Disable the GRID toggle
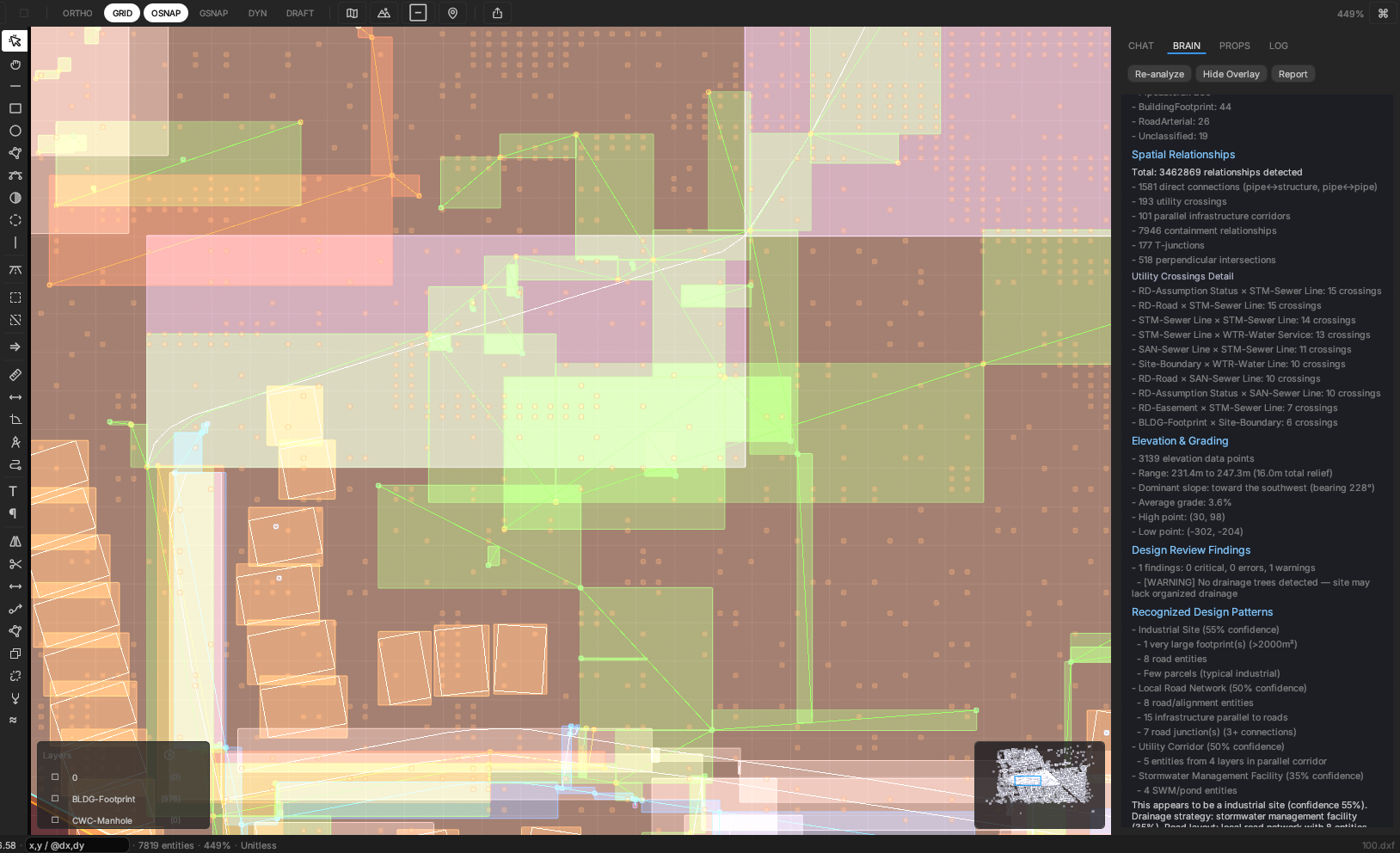 pos(122,13)
